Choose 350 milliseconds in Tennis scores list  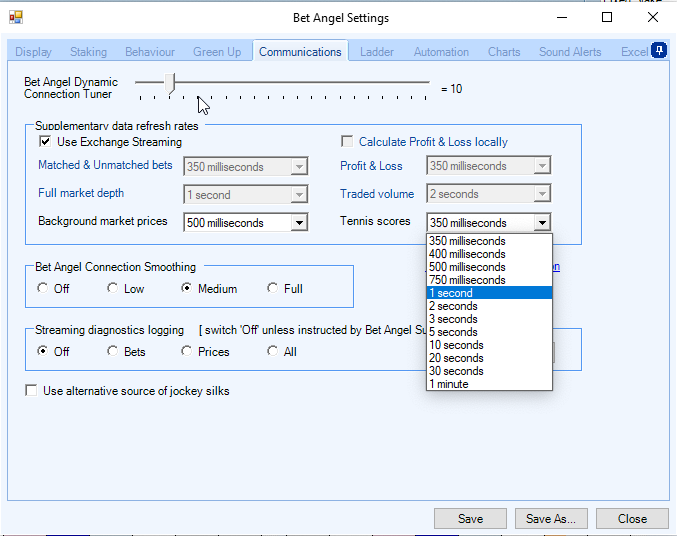pyautogui.click(x=489, y=241)
